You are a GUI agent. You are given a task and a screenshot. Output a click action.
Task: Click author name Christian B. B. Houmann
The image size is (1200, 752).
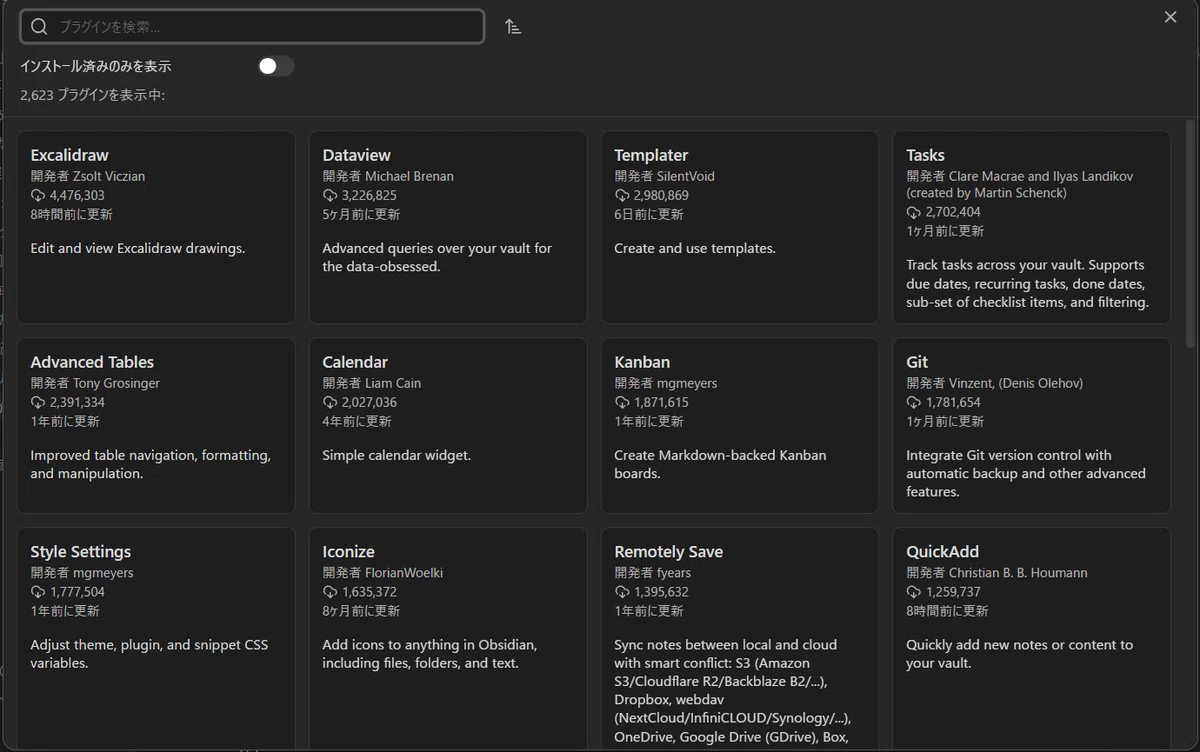pos(1018,573)
